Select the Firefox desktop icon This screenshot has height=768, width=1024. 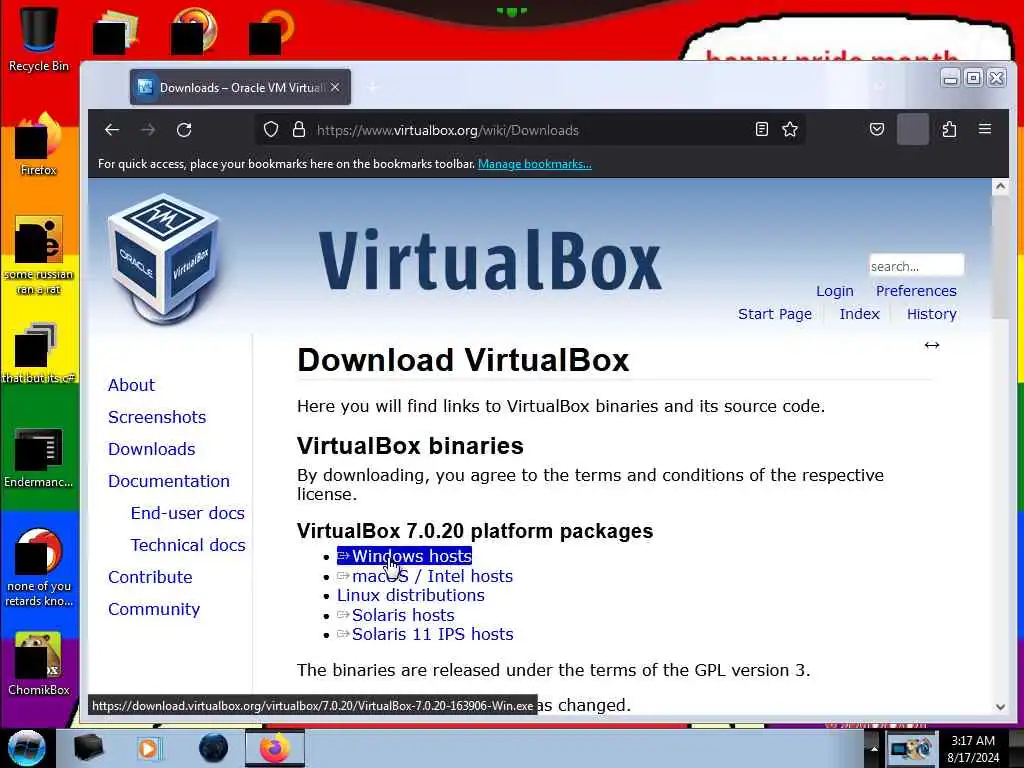pos(39,144)
